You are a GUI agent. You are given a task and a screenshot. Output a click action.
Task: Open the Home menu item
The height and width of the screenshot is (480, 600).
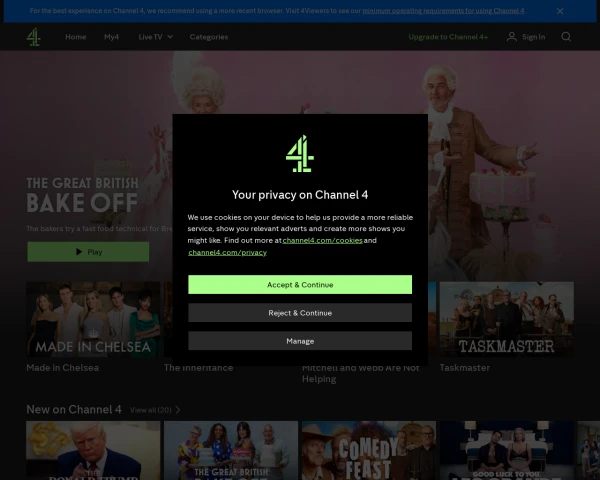pyautogui.click(x=76, y=37)
